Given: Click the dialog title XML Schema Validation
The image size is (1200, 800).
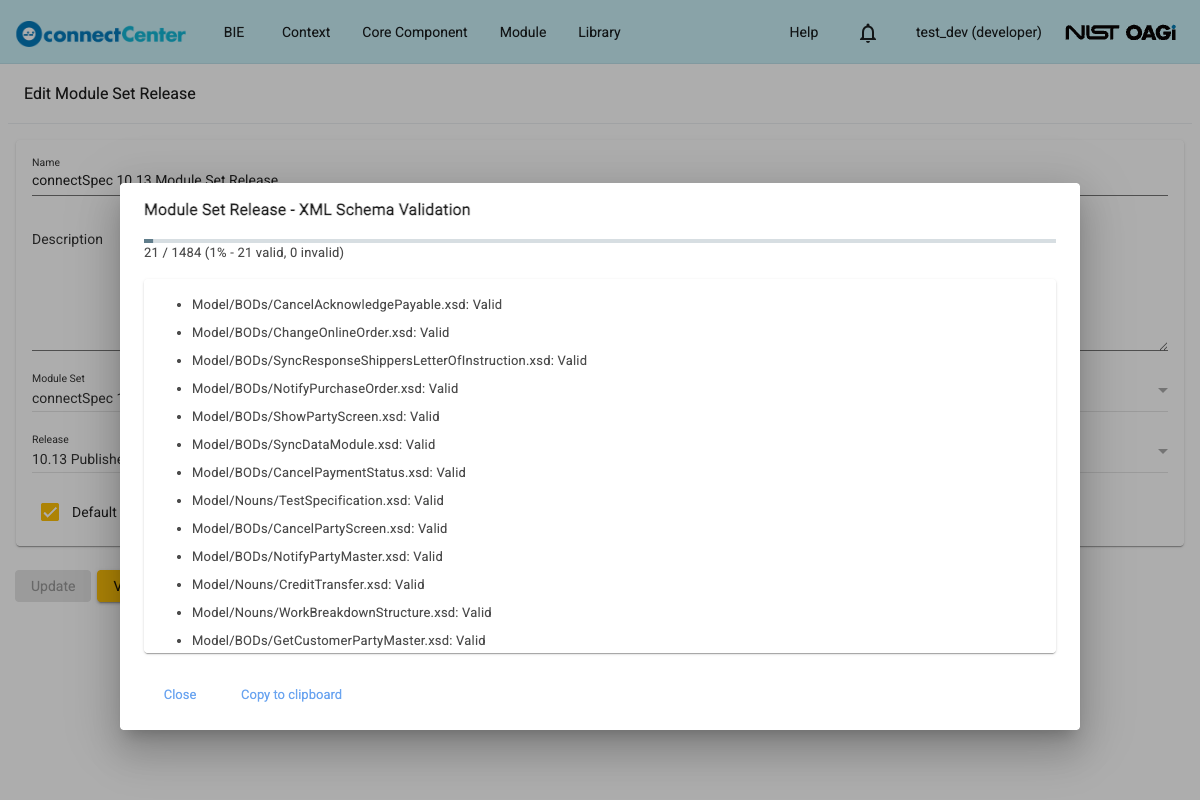Looking at the screenshot, I should pyautogui.click(x=307, y=210).
